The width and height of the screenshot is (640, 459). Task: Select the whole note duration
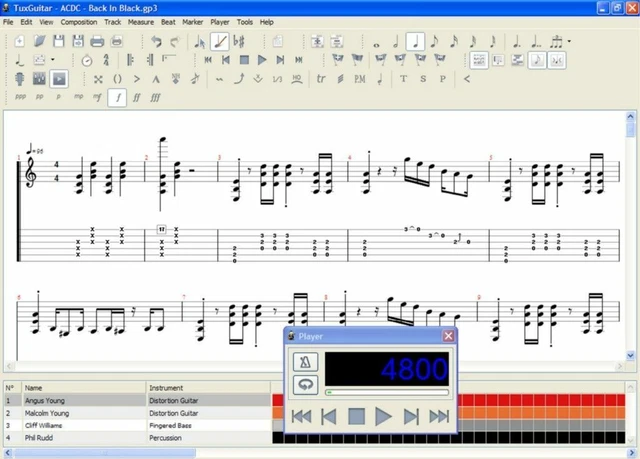click(x=376, y=42)
